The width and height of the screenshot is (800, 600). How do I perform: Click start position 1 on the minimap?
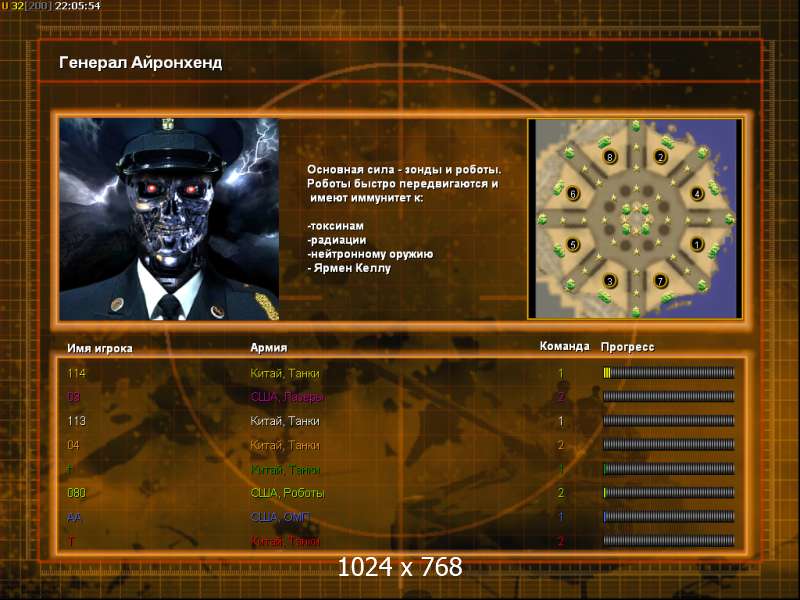tap(697, 244)
